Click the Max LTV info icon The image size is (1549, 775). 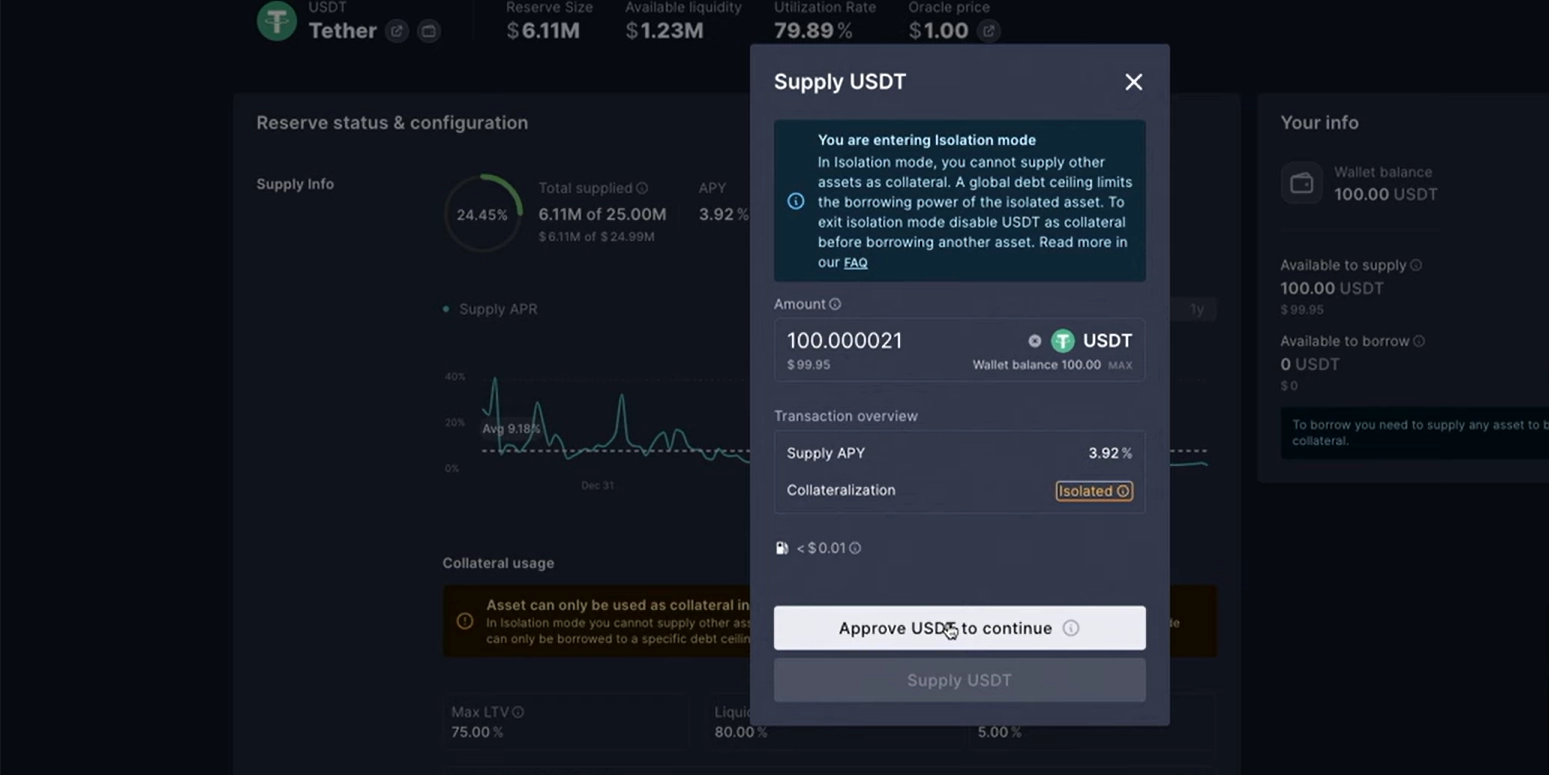point(518,712)
